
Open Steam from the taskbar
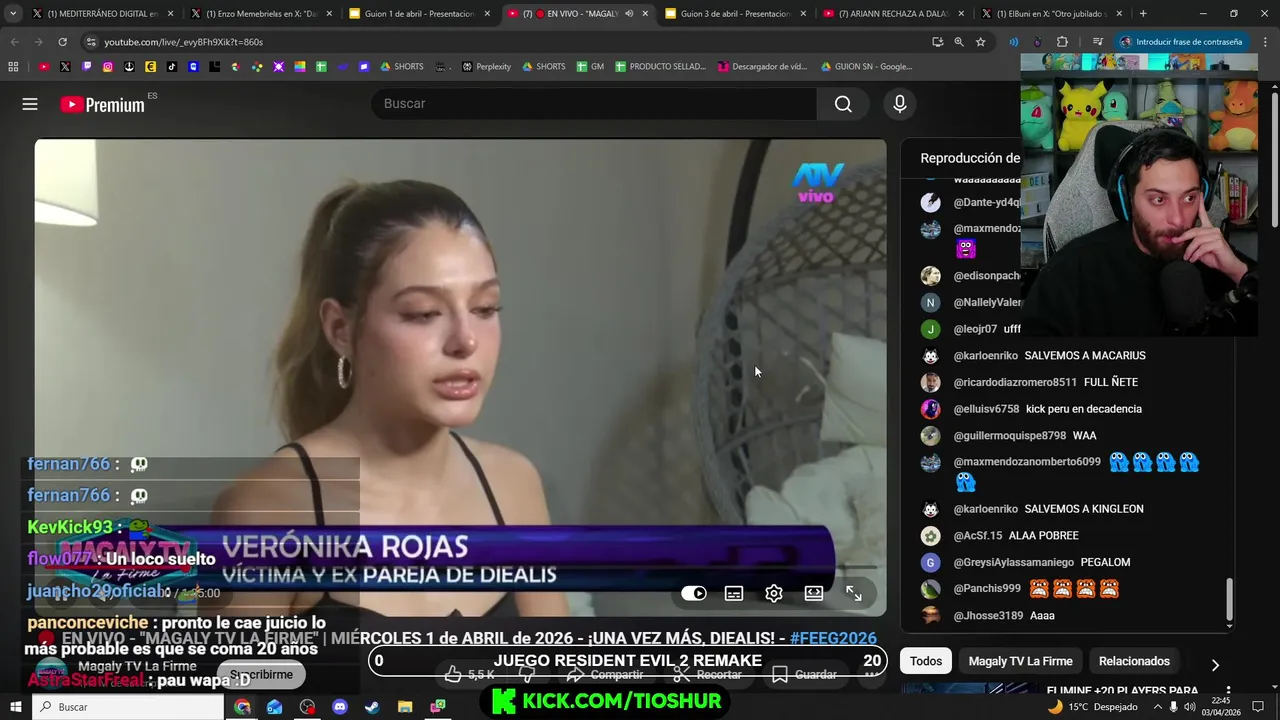(372, 707)
